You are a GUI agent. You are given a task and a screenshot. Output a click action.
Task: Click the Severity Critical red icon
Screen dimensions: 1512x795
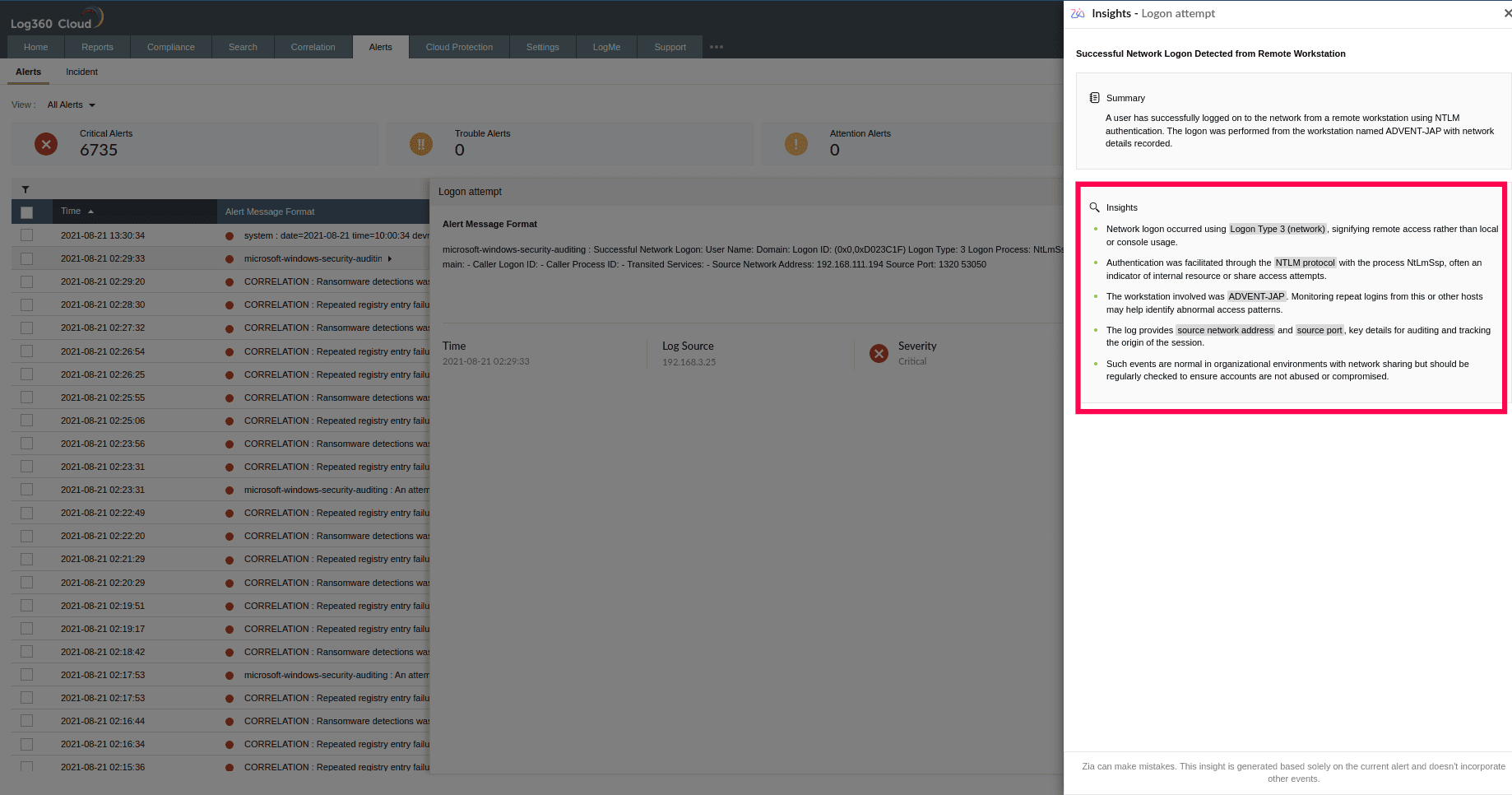click(879, 354)
